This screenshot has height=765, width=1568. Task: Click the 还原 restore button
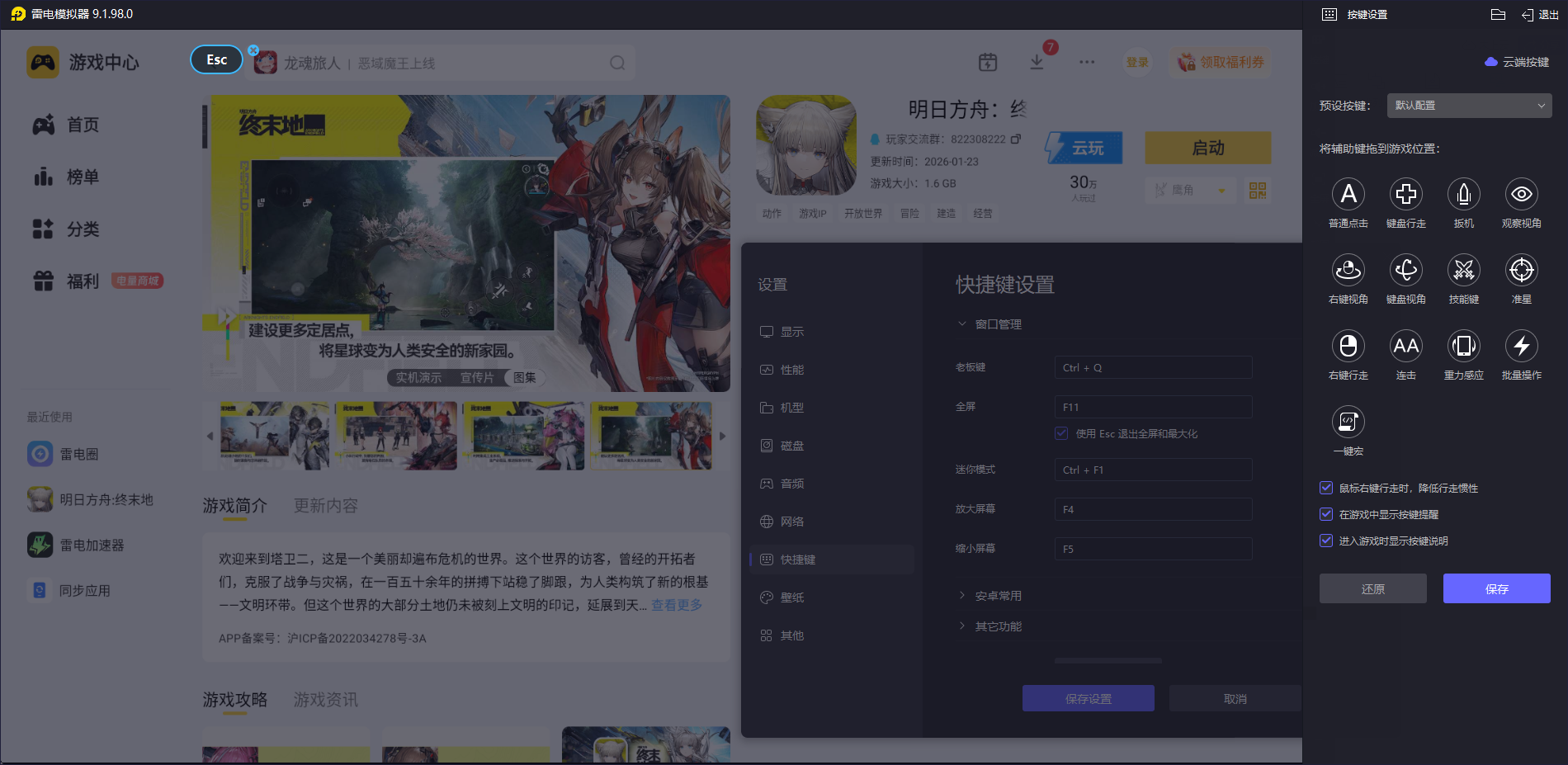(x=1373, y=588)
